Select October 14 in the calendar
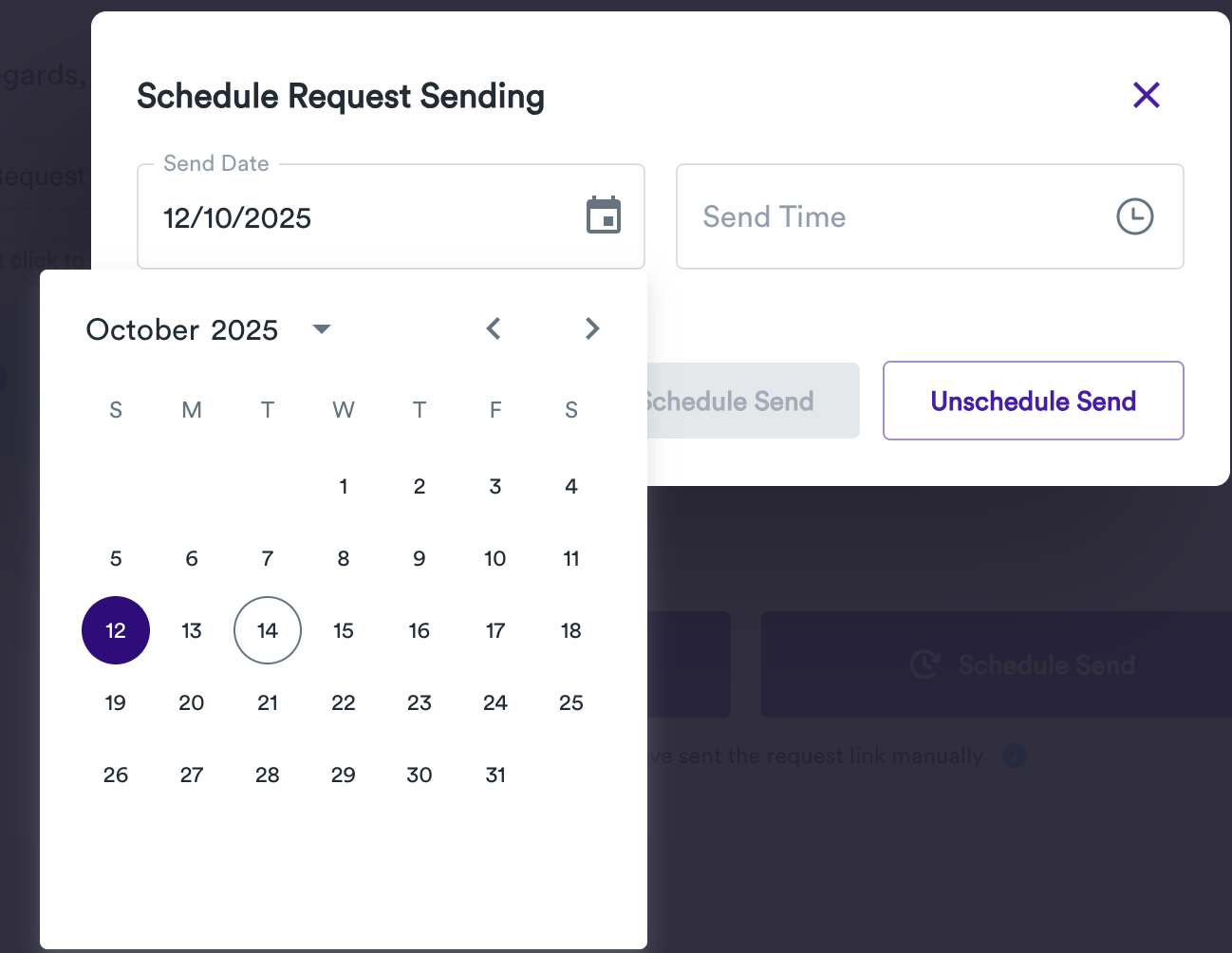 (x=268, y=630)
